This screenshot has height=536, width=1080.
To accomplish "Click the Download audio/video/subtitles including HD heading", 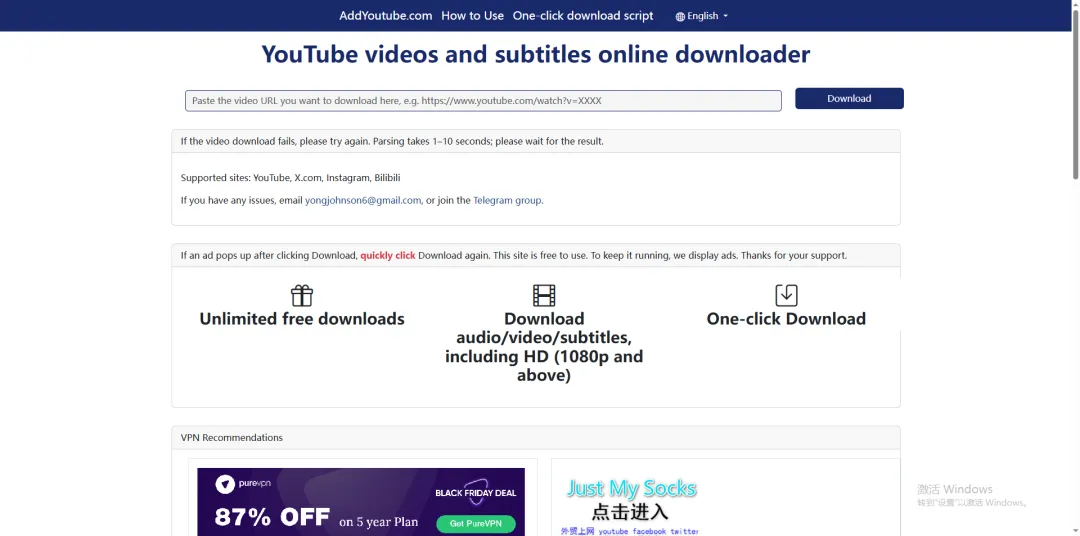I will (x=544, y=347).
